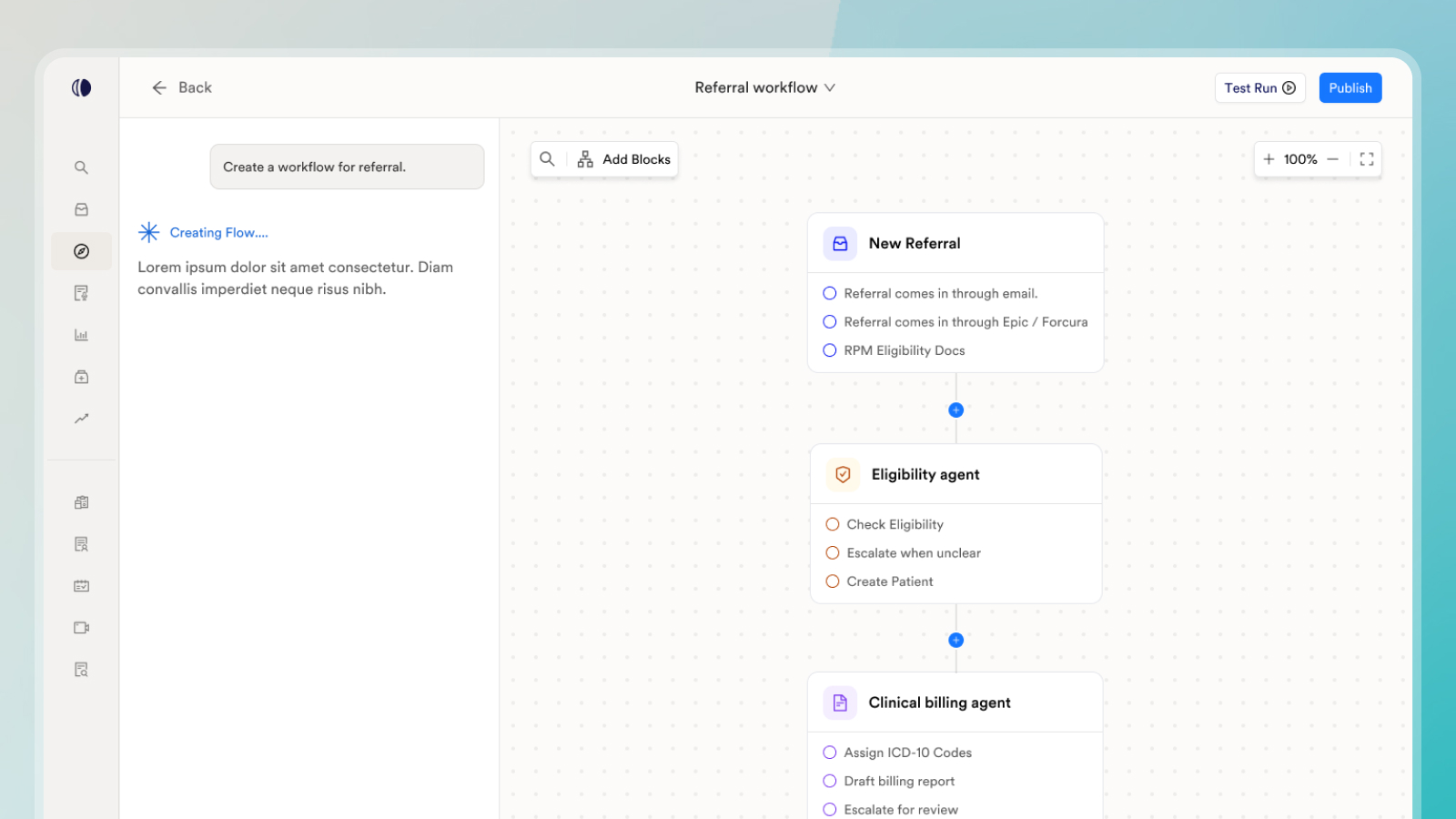The height and width of the screenshot is (819, 1456).
Task: Select 'Escalate for review' option
Action: (891, 810)
